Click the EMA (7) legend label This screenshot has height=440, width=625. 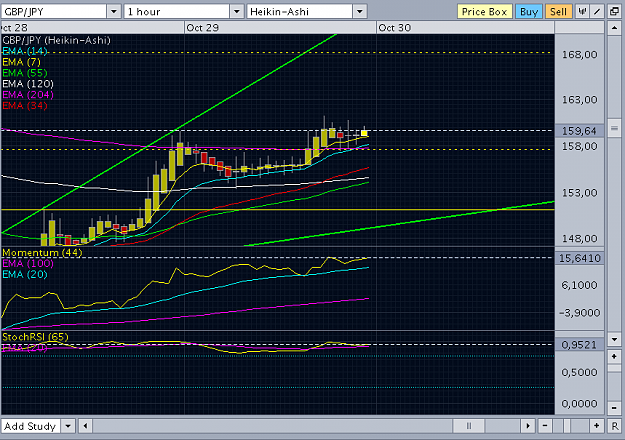[x=22, y=62]
